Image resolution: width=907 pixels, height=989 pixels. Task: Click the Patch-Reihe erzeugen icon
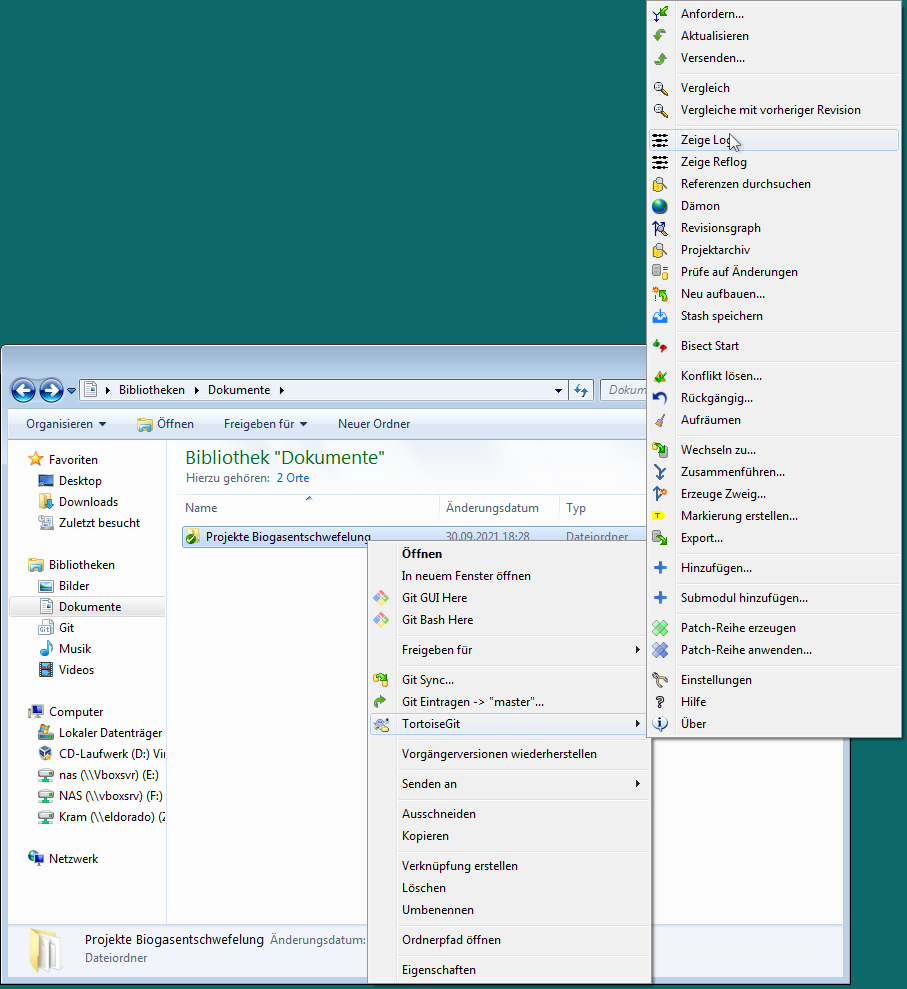660,628
